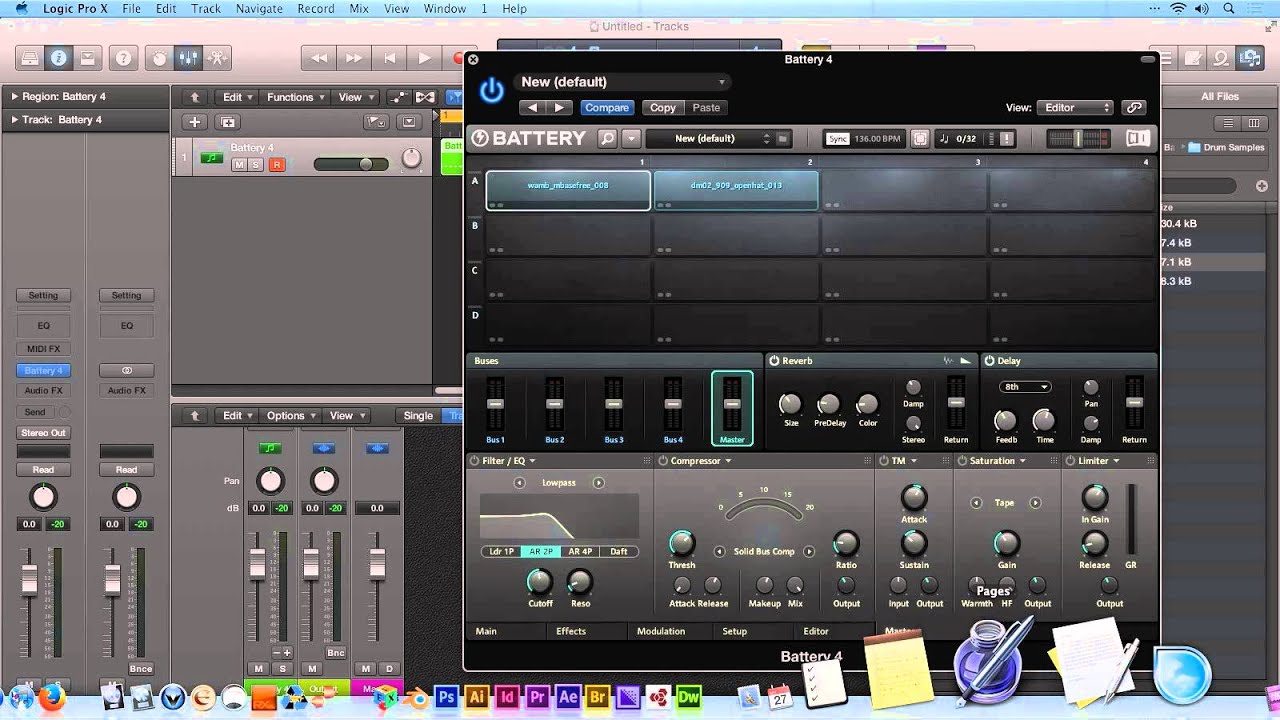
Task: Click the Bus 1 fader
Action: pyautogui.click(x=495, y=403)
